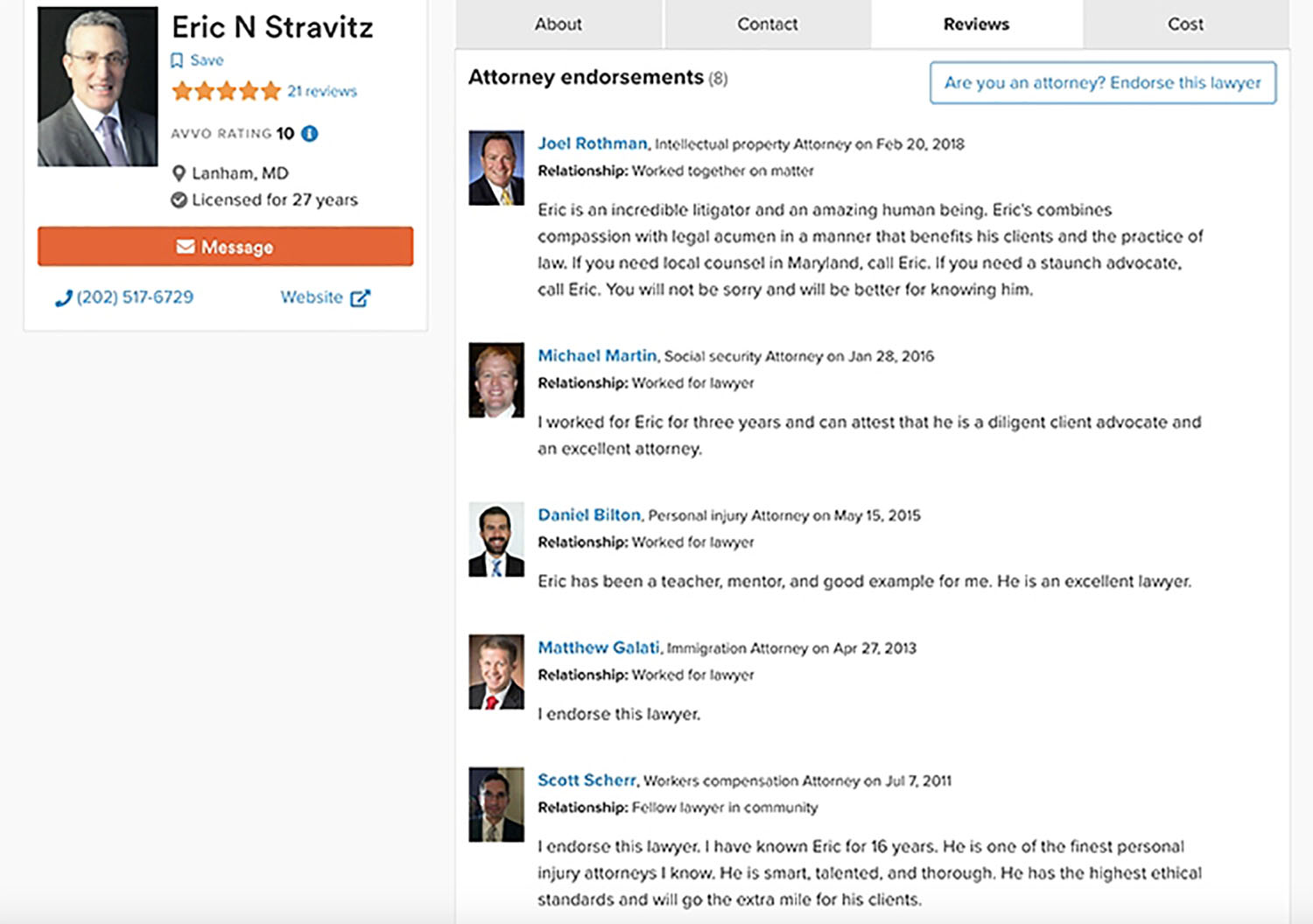Switch to the About tab
Viewport: 1313px width, 924px height.
(558, 24)
